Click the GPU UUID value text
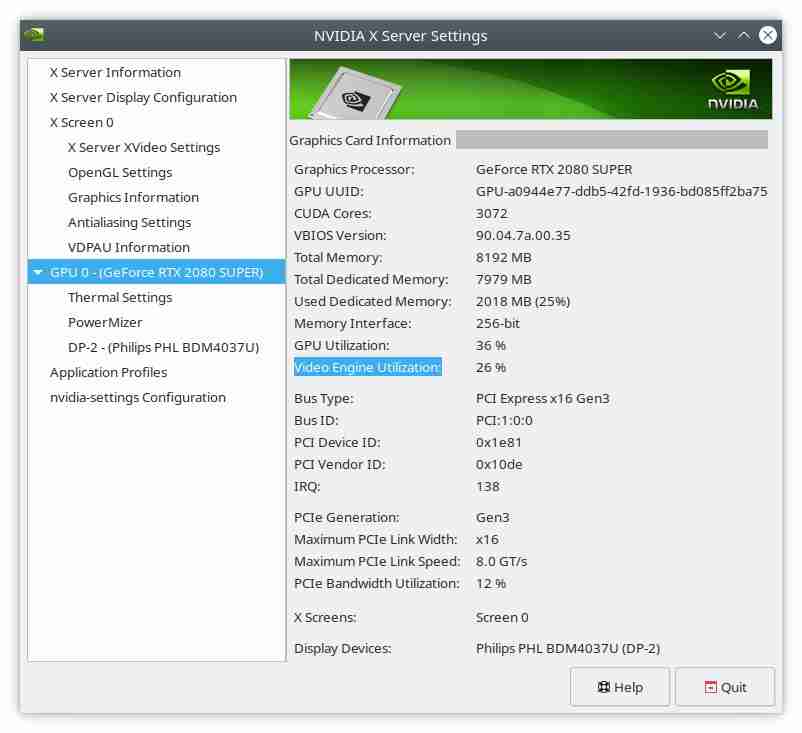The height and width of the screenshot is (733, 802). click(x=621, y=192)
